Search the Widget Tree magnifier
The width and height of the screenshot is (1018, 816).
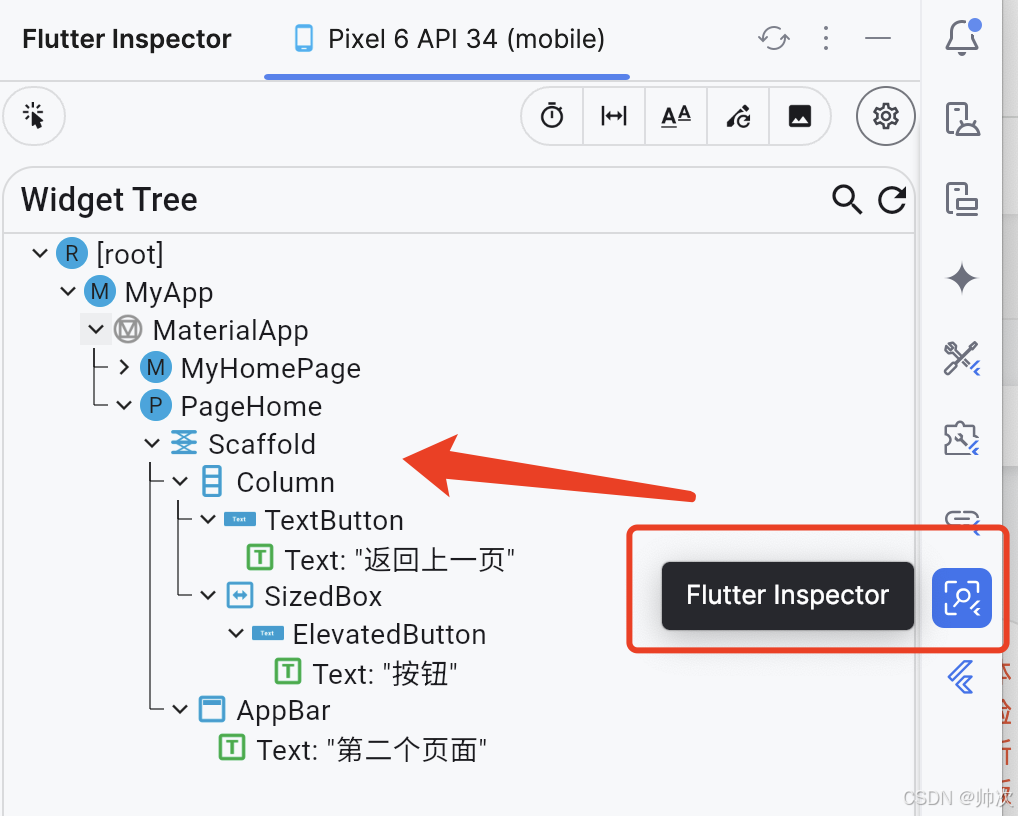pyautogui.click(x=847, y=199)
